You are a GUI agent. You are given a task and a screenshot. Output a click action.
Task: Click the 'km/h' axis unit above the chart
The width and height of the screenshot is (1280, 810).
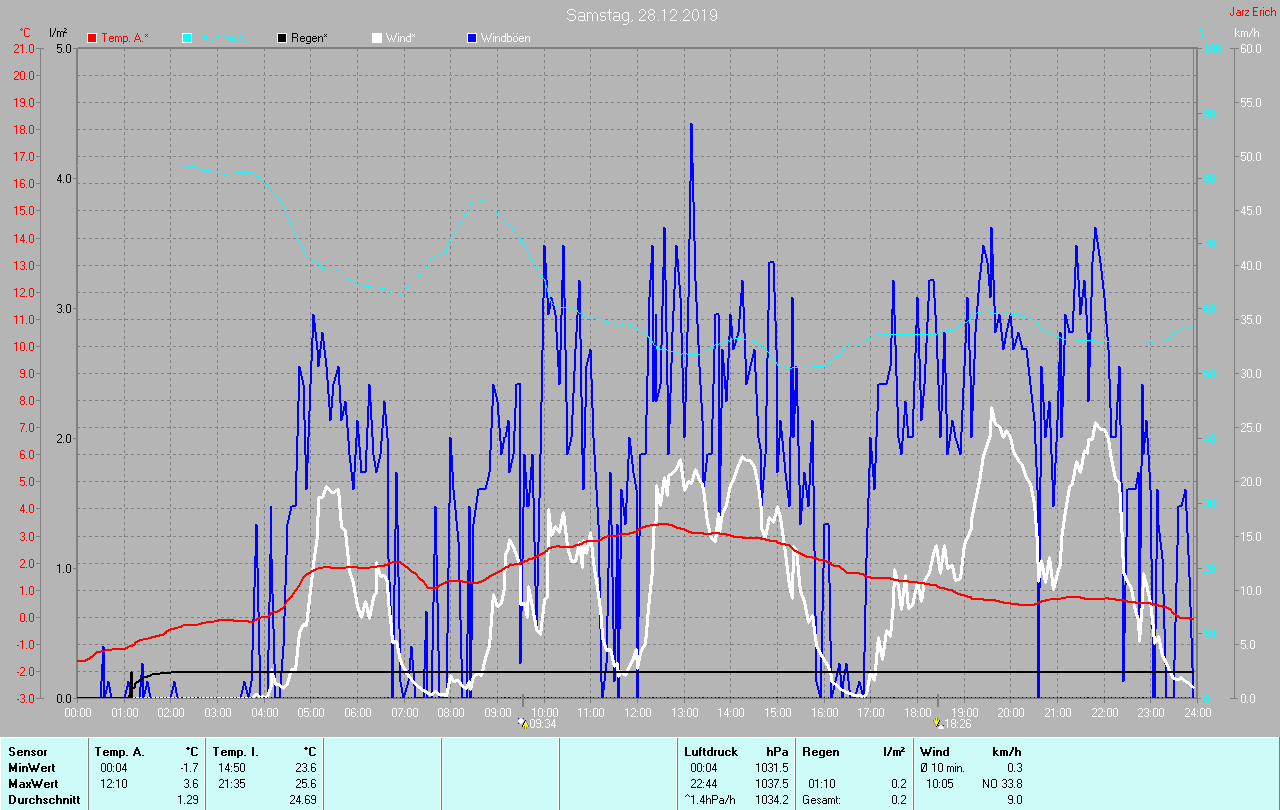(x=1246, y=33)
